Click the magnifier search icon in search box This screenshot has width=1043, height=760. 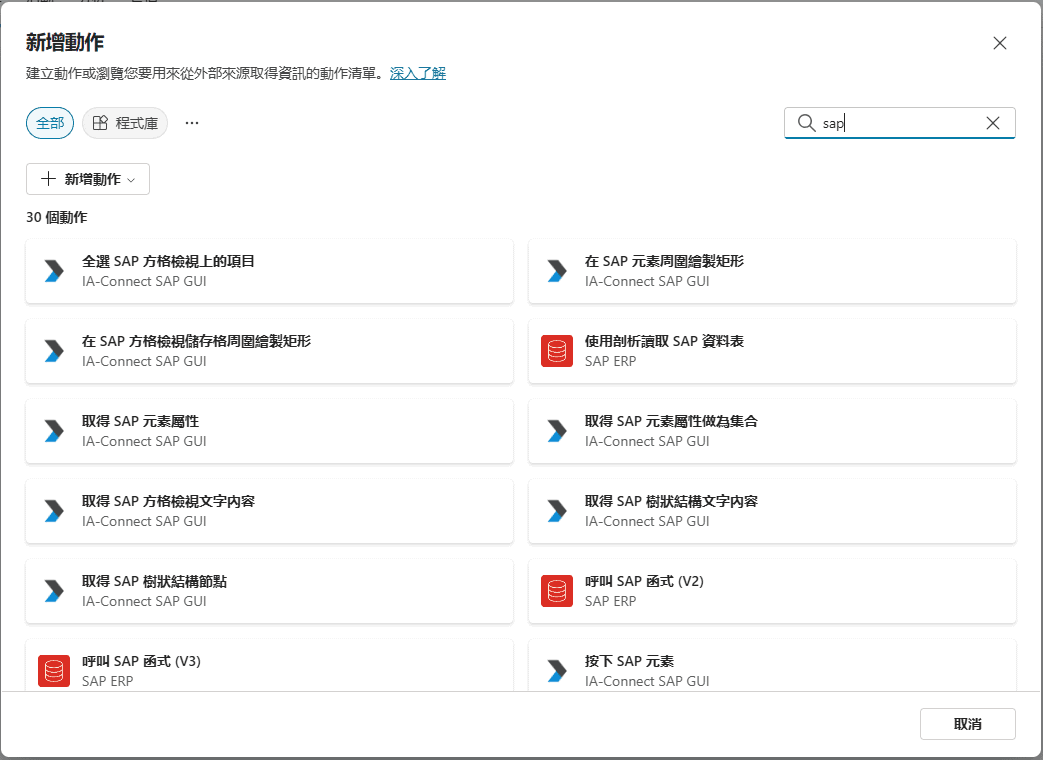(806, 123)
